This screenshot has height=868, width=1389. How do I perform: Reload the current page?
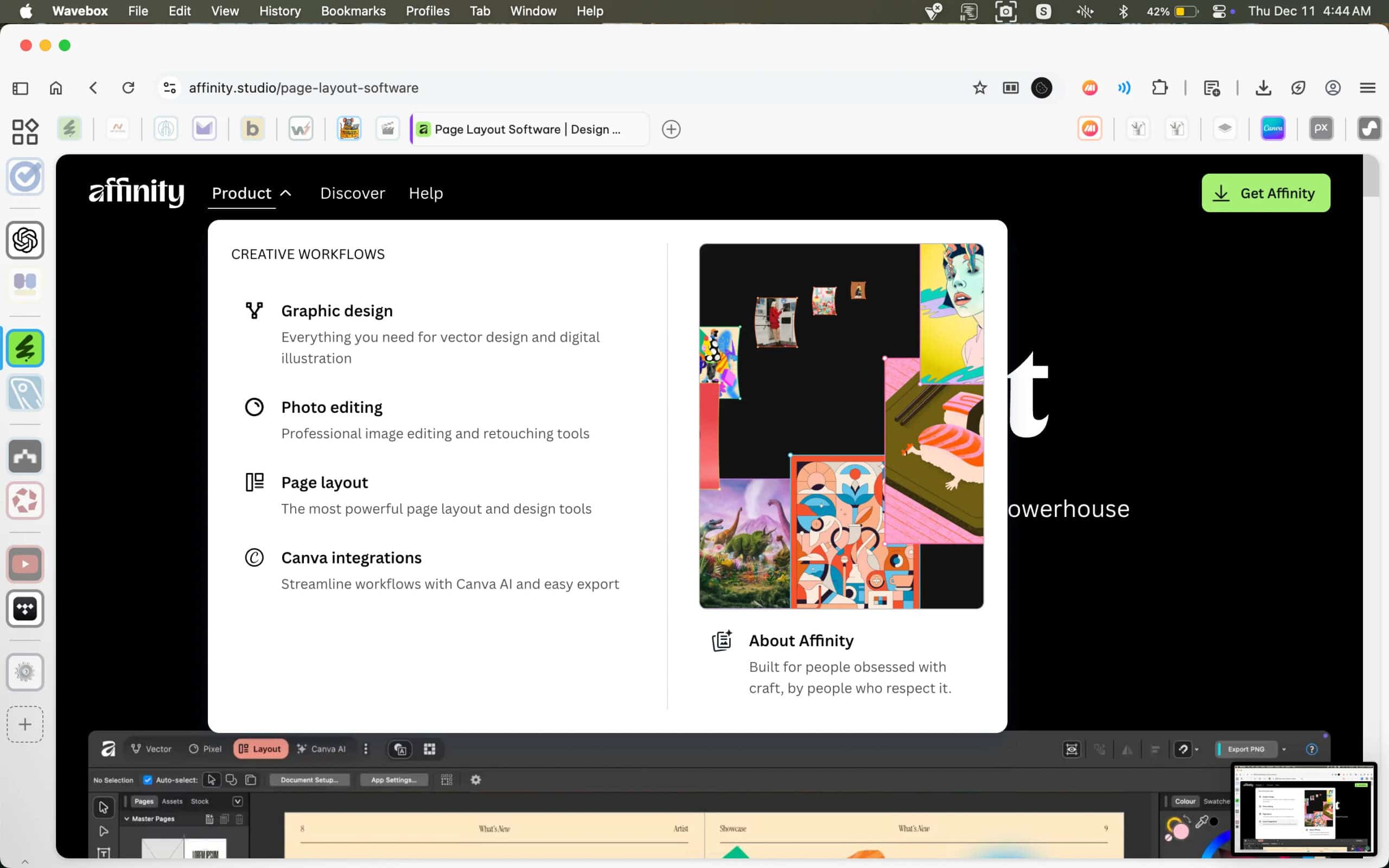coord(128,88)
